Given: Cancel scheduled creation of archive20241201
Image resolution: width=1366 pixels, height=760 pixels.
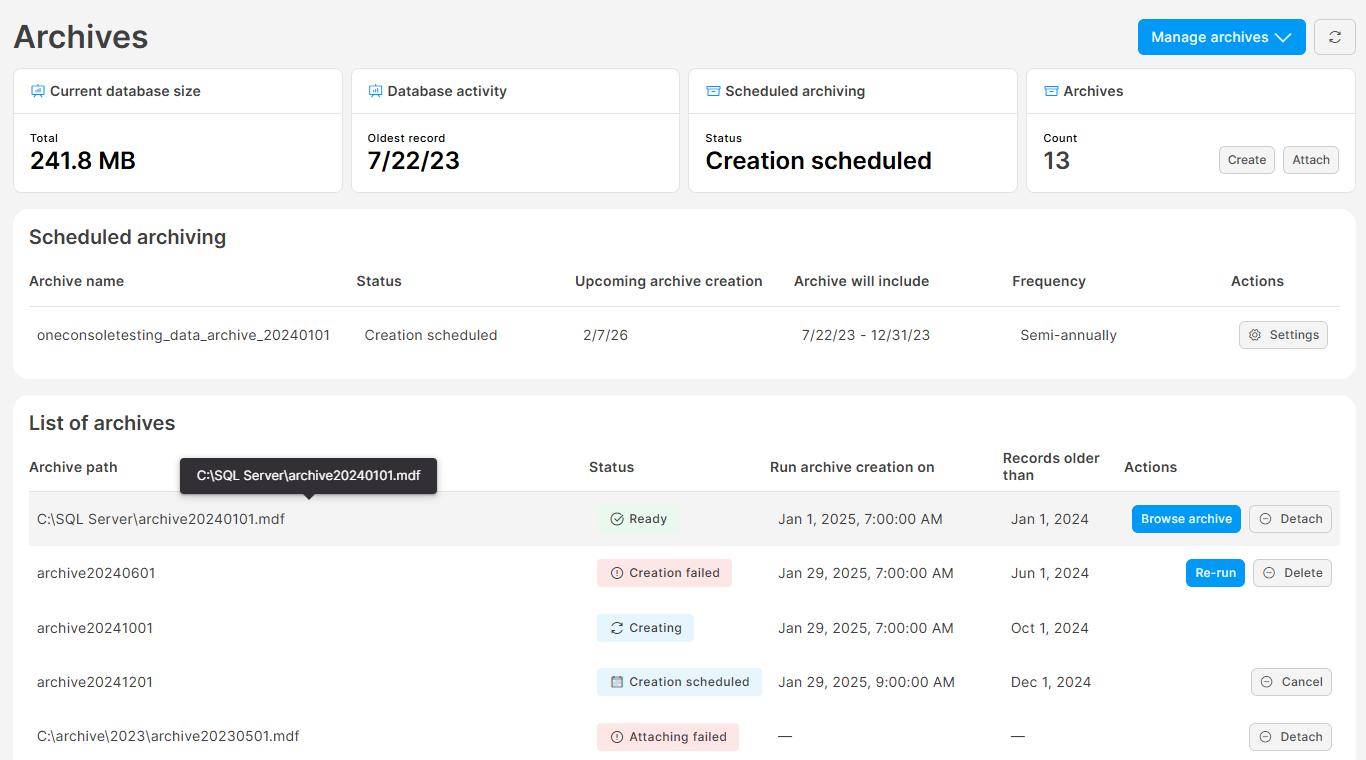Looking at the screenshot, I should pos(1291,682).
